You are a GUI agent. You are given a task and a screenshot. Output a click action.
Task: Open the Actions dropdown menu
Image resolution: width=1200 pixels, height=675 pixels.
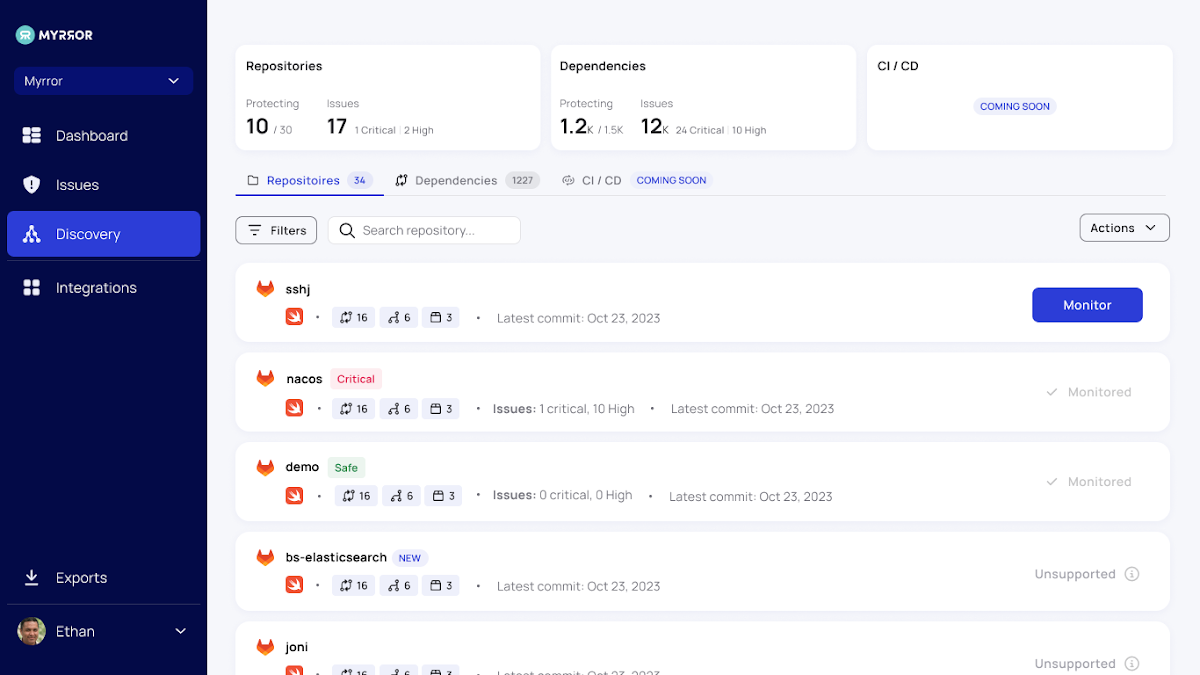[x=1124, y=228]
